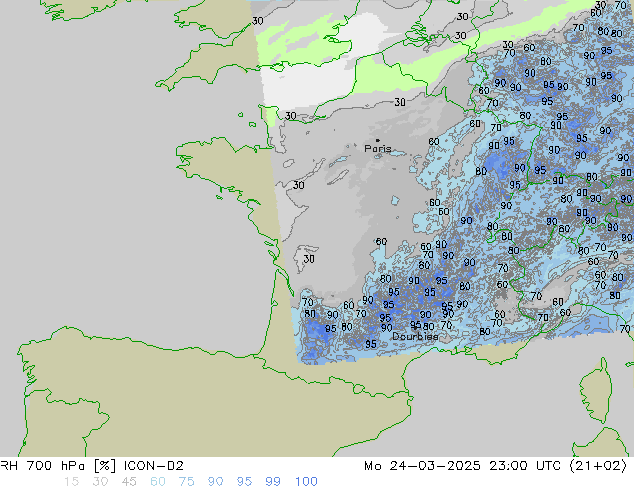Click the 95 value in the legend row
The image size is (634, 490).
coord(244,482)
